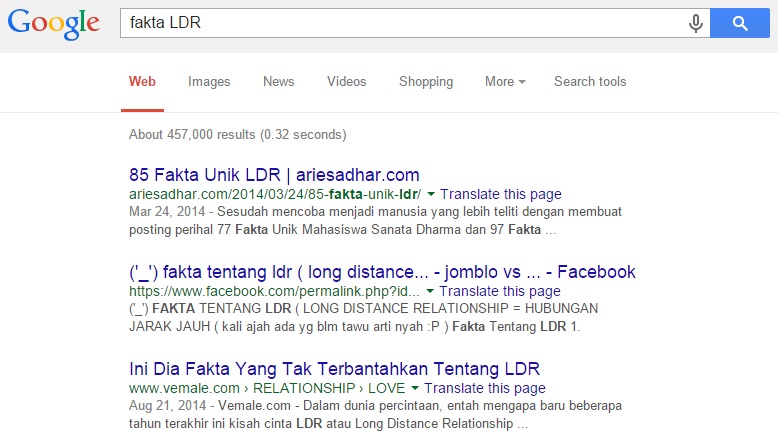Select the Web tab
This screenshot has width=778, height=433.
[x=142, y=82]
